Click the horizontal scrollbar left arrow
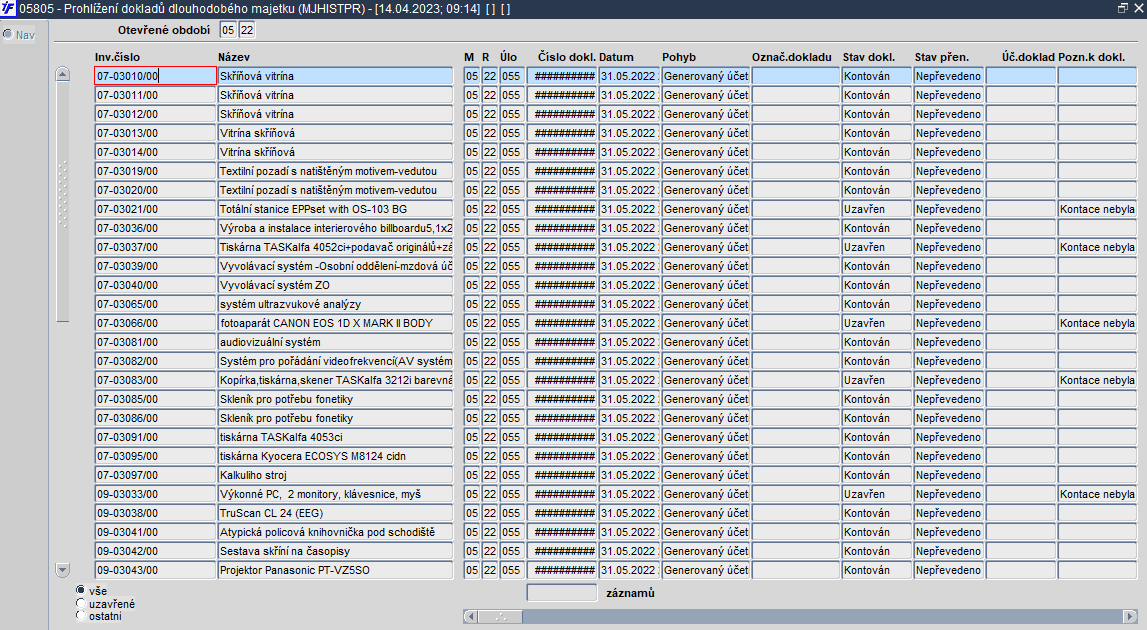Image resolution: width=1147 pixels, height=630 pixels. [470, 616]
